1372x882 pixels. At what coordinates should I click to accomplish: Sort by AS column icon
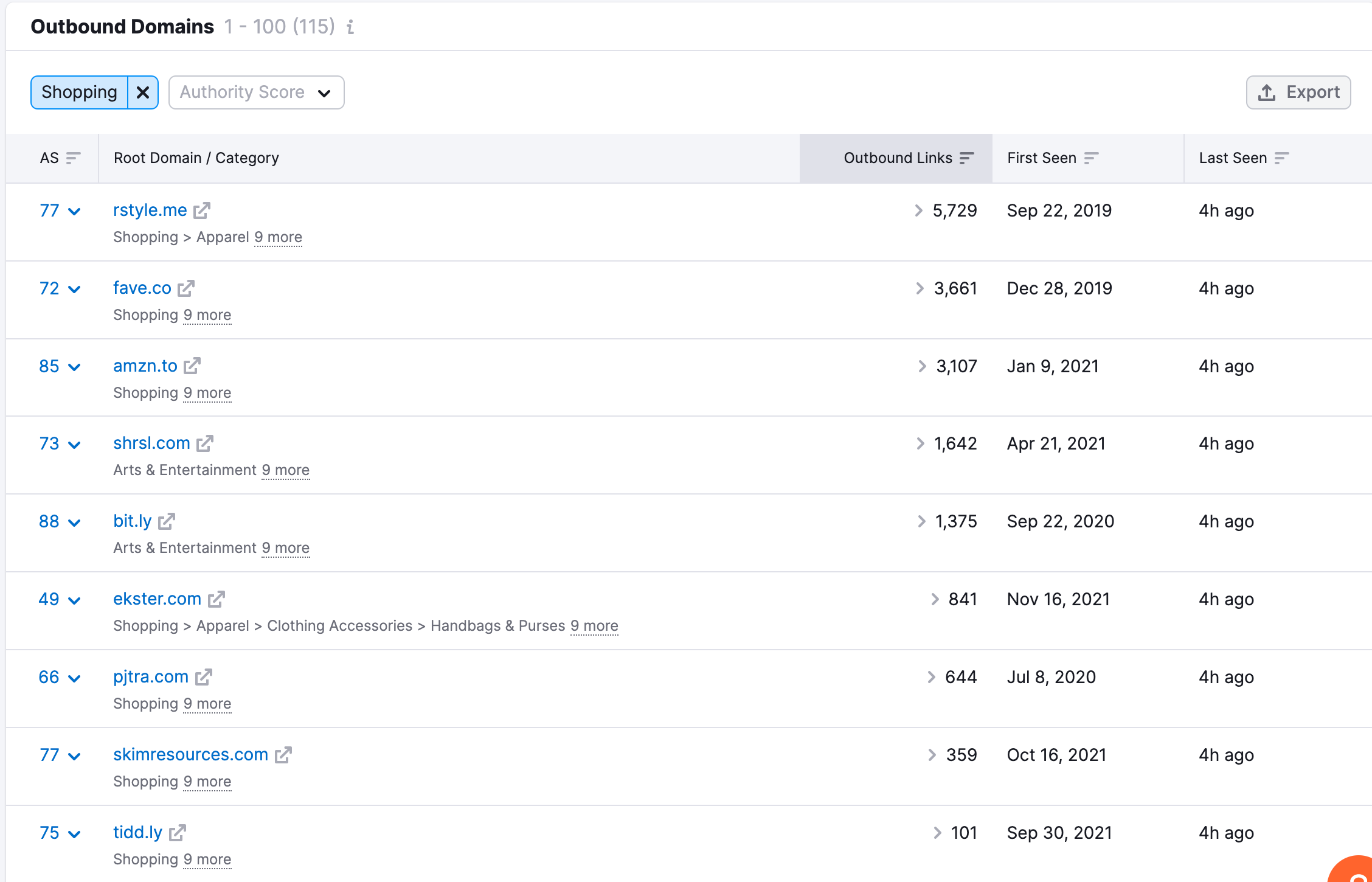(73, 158)
